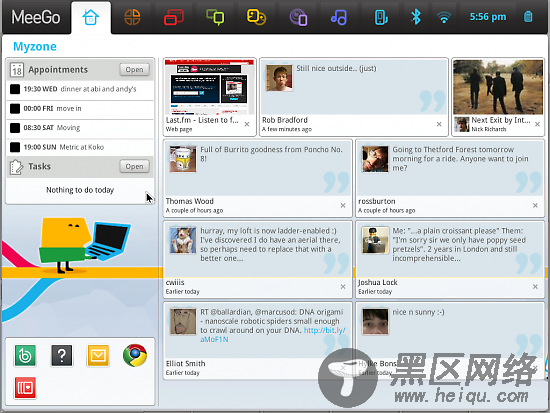Click the Tasks checklist icon

(16, 167)
